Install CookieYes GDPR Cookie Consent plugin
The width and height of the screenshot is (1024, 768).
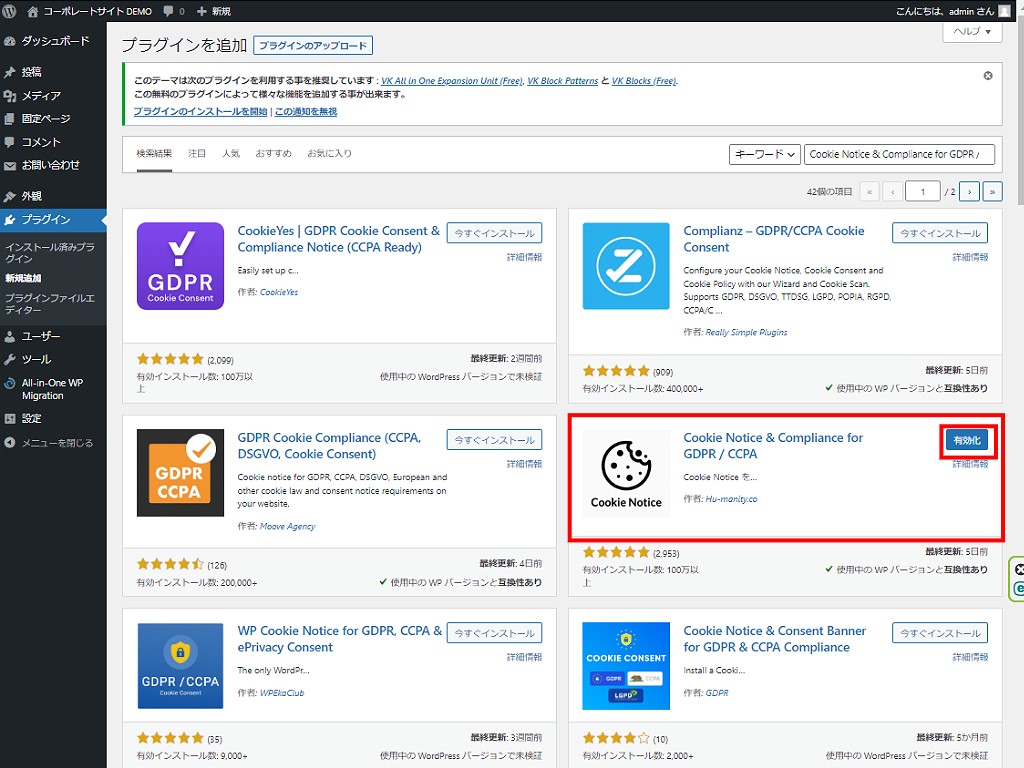tap(494, 233)
